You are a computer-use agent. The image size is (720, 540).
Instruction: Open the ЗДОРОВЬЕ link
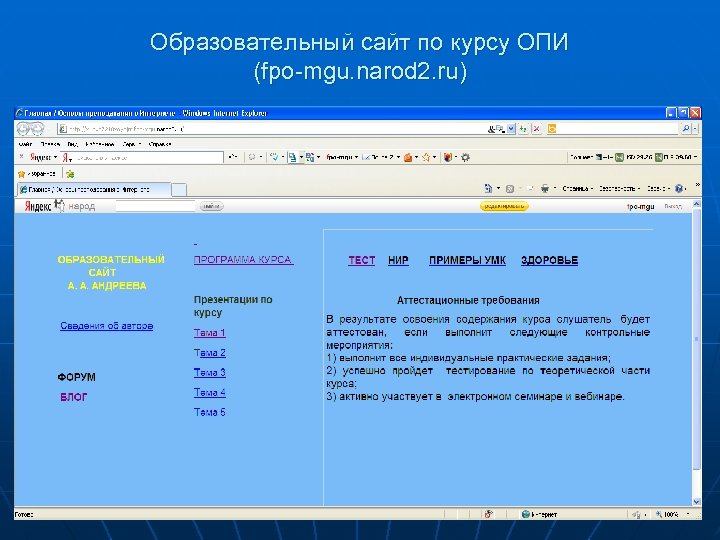549,260
